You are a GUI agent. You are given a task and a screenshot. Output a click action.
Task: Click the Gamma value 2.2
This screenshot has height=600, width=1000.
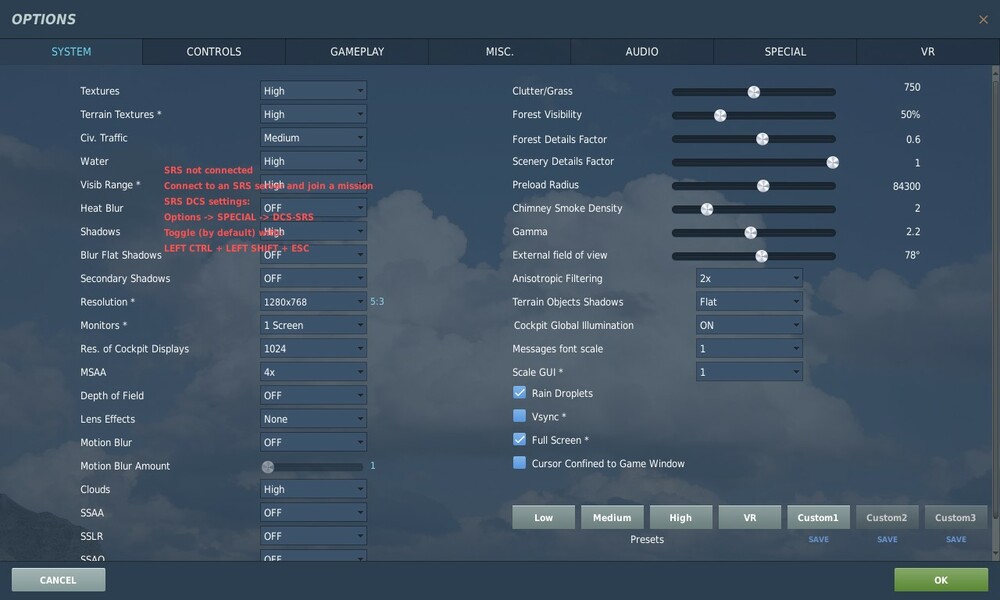point(913,231)
